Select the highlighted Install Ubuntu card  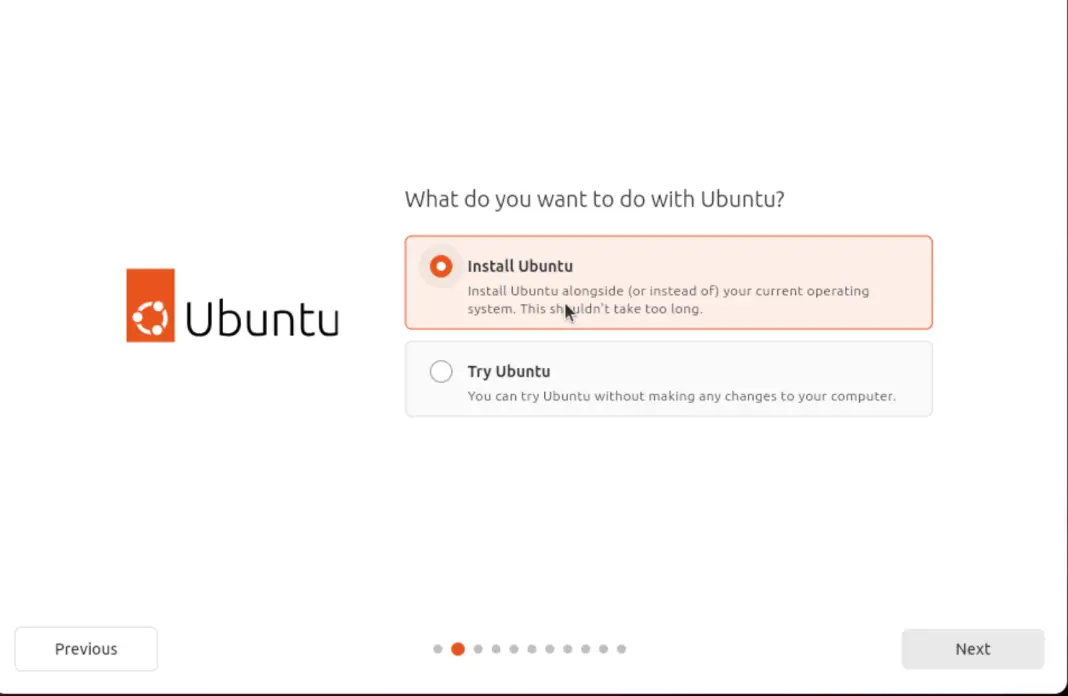point(668,282)
